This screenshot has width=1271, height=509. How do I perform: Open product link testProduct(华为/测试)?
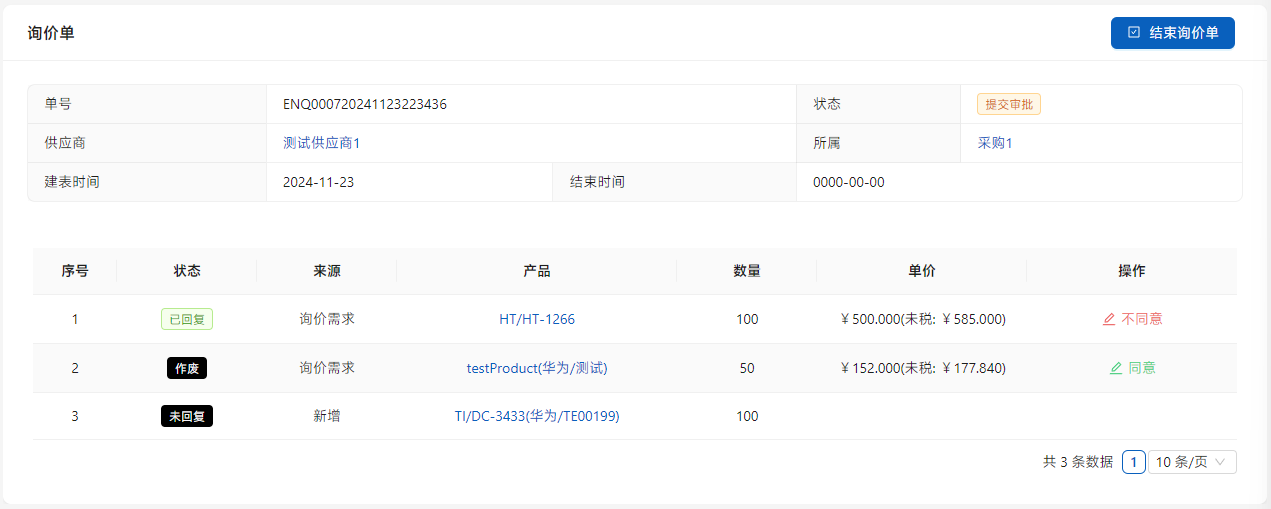537,368
